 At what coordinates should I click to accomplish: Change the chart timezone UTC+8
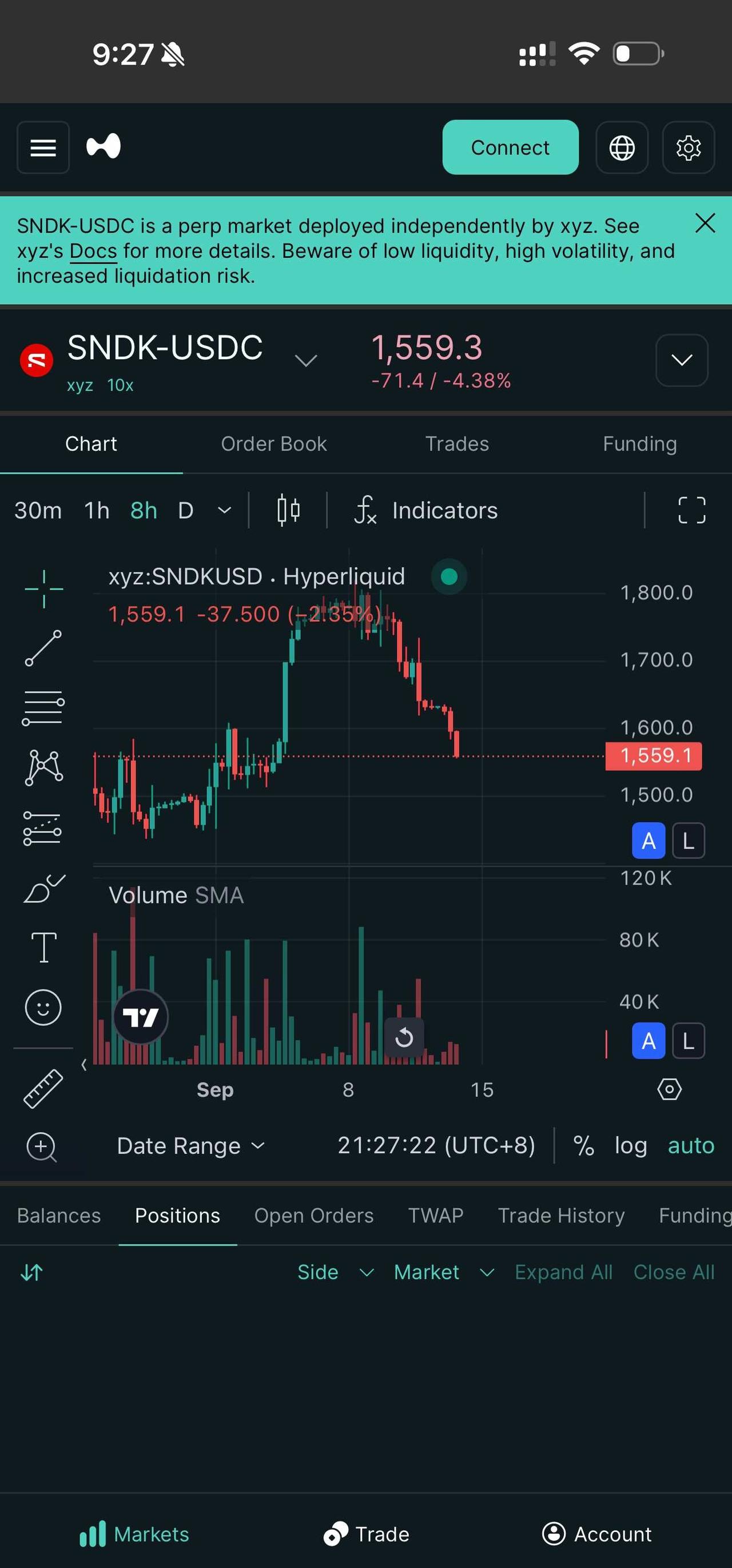pyautogui.click(x=436, y=1145)
